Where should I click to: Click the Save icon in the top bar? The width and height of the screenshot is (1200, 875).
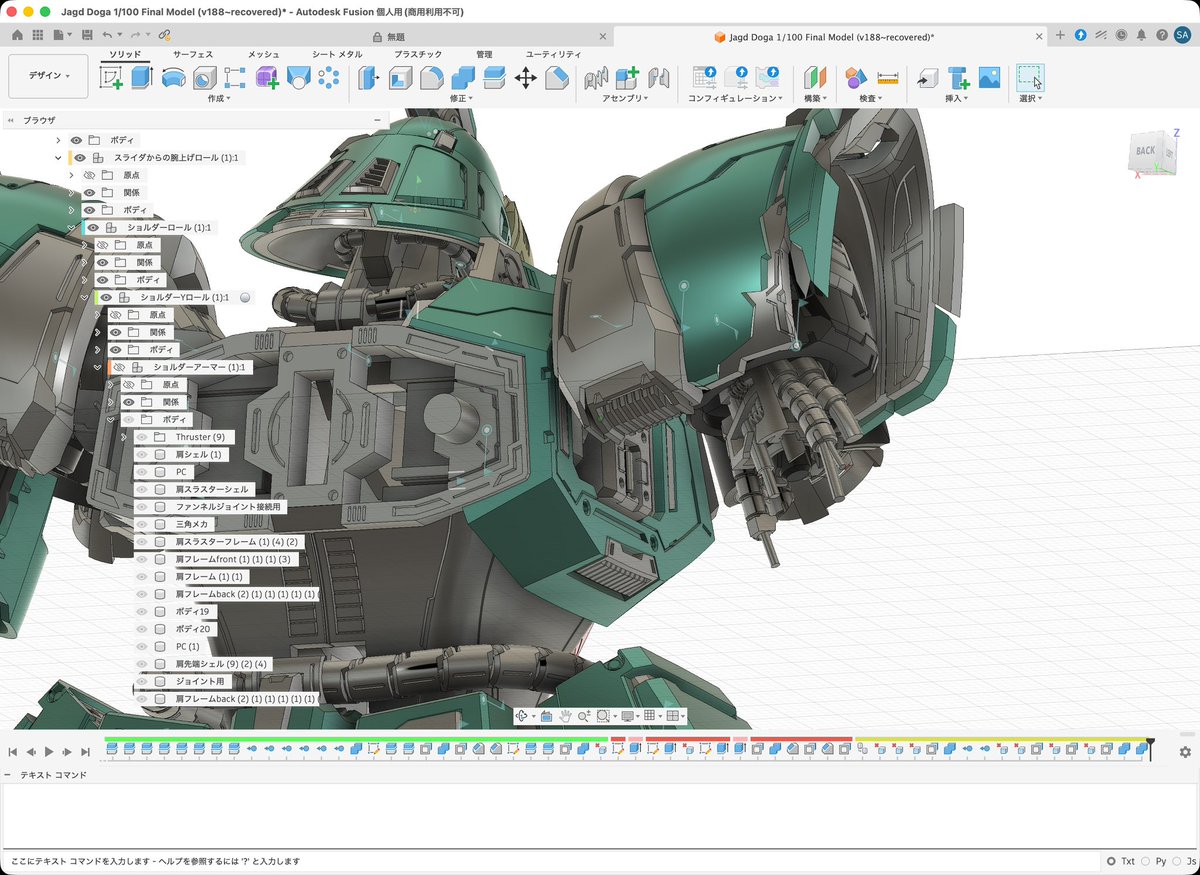click(x=88, y=35)
